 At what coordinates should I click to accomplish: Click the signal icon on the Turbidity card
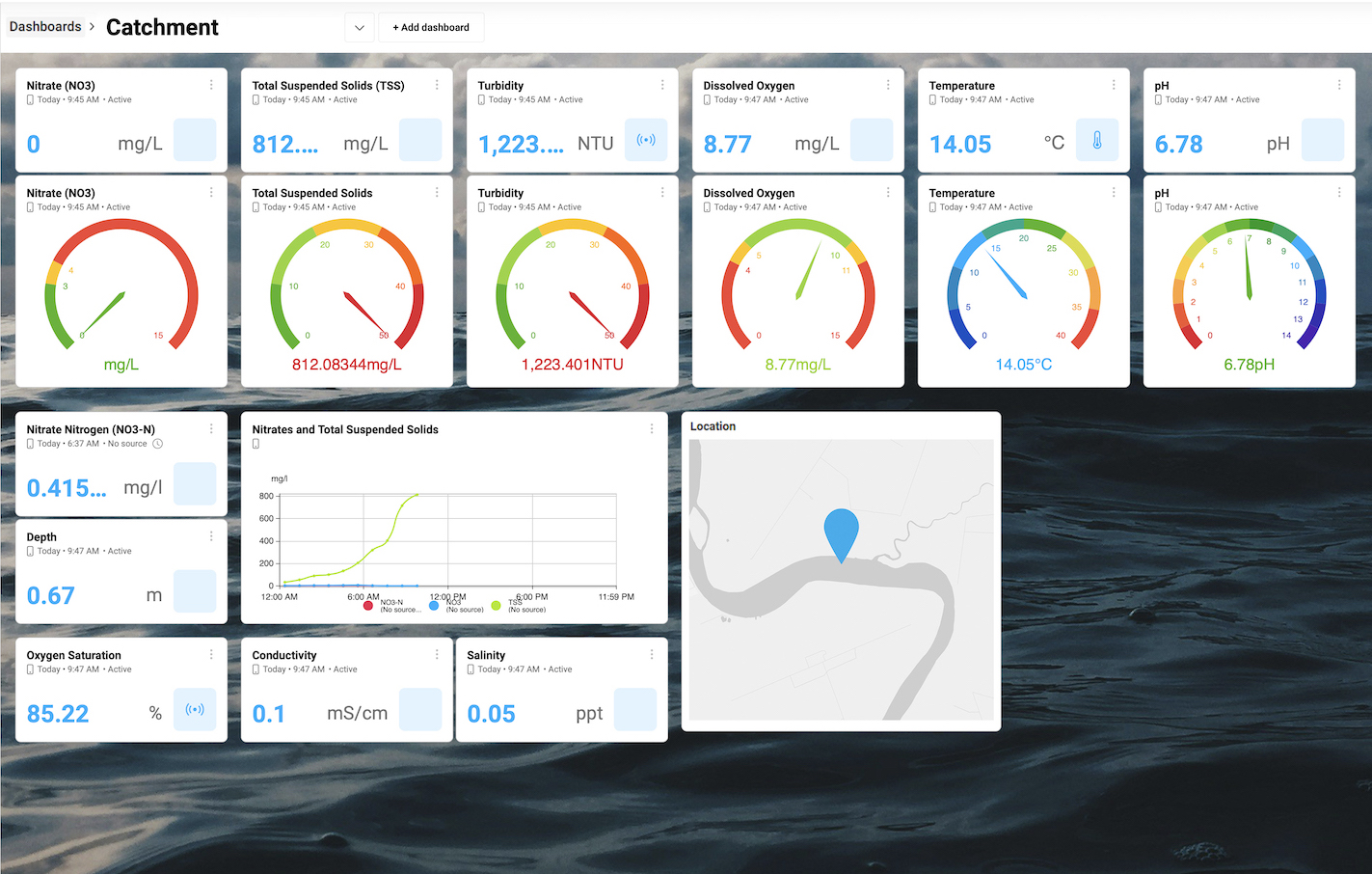coord(646,141)
